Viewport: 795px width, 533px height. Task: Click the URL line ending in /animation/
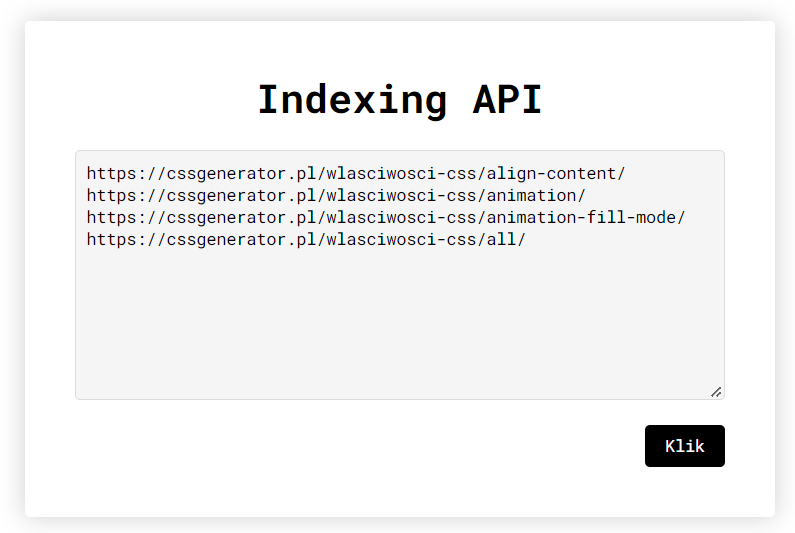coord(336,195)
